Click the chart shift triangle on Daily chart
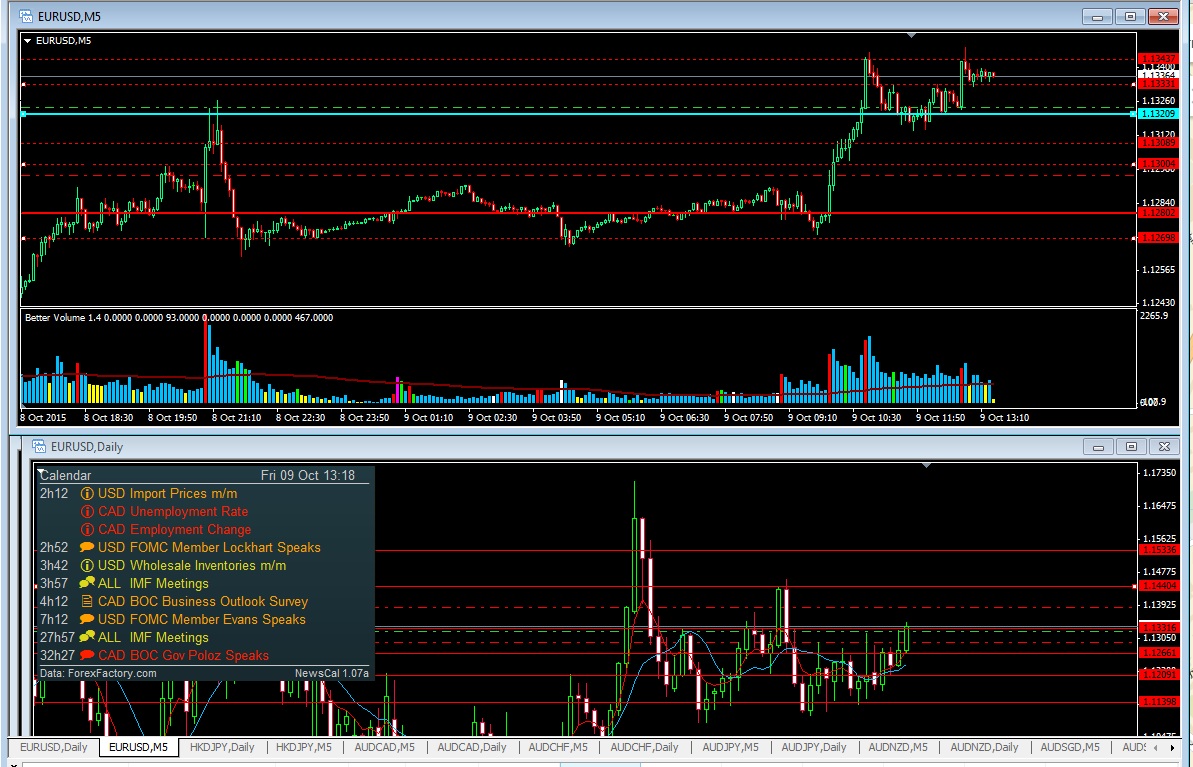1193x767 pixels. [927, 465]
